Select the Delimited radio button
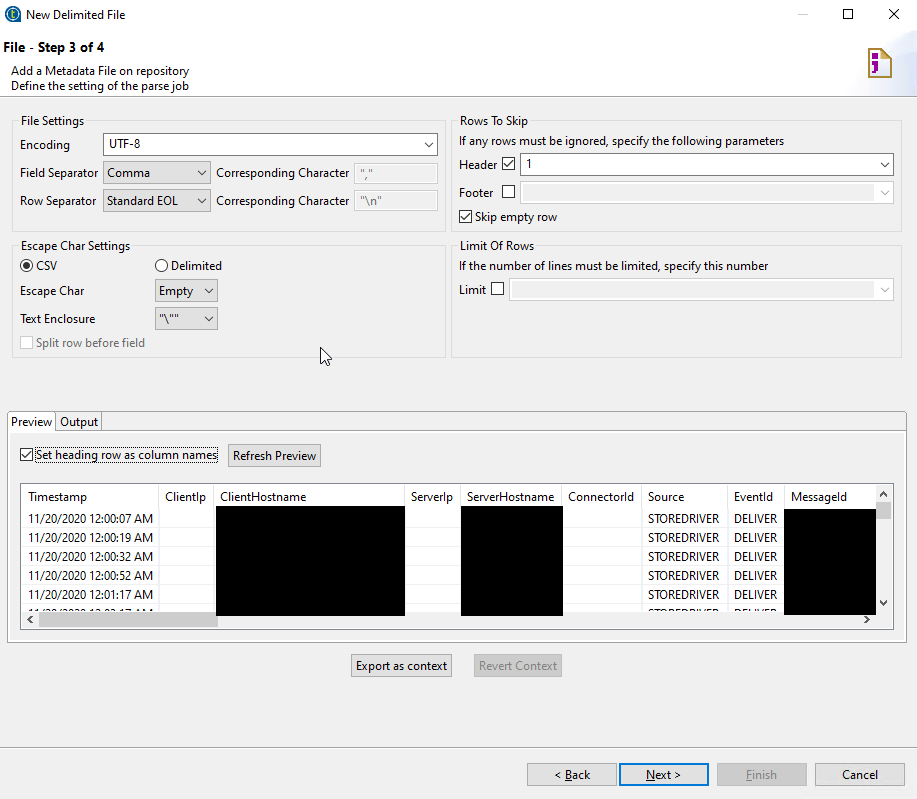The height and width of the screenshot is (799, 917). tap(161, 266)
